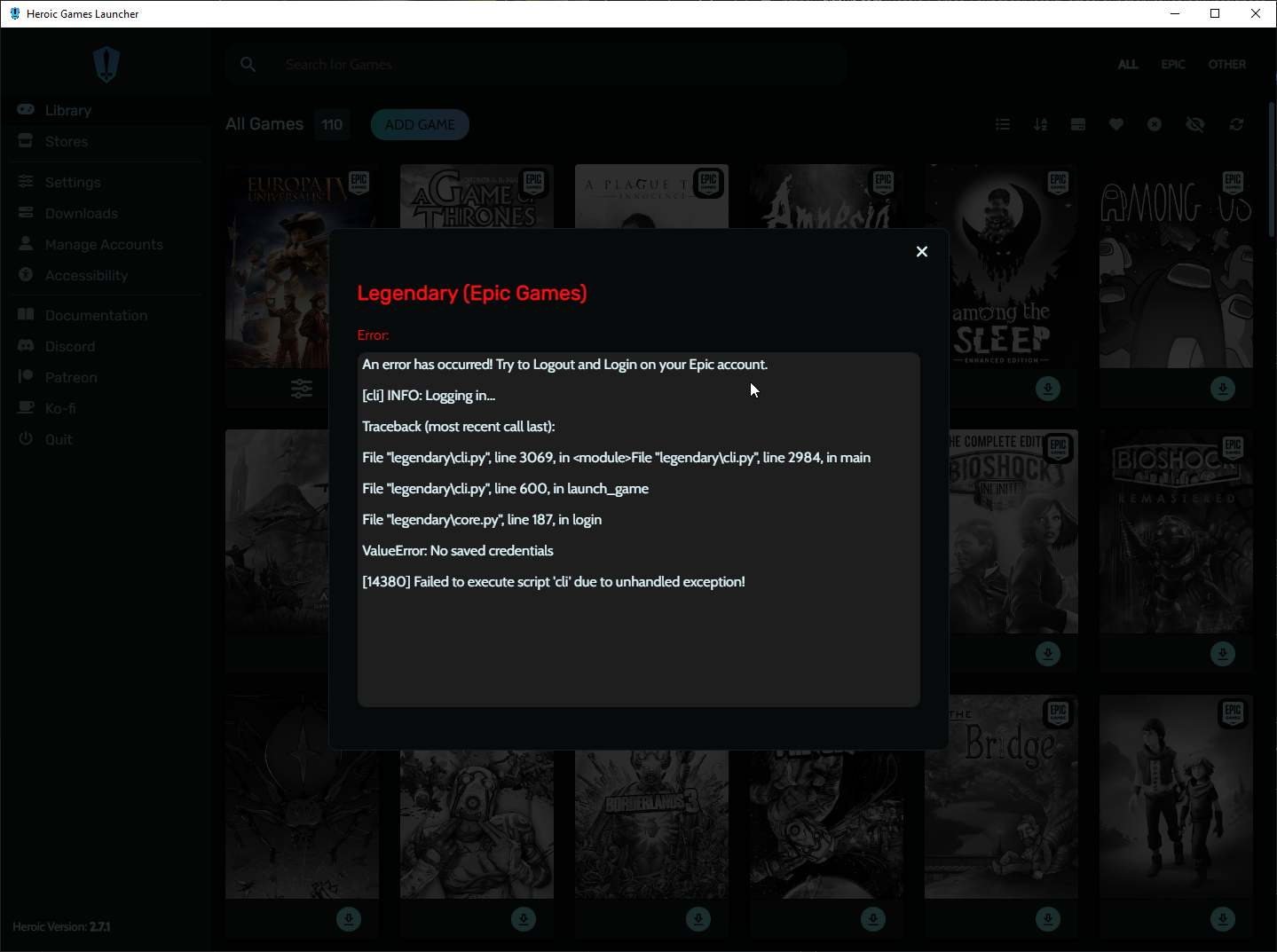Quit Heroic Games Launcher
1277x952 pixels.
pos(58,439)
